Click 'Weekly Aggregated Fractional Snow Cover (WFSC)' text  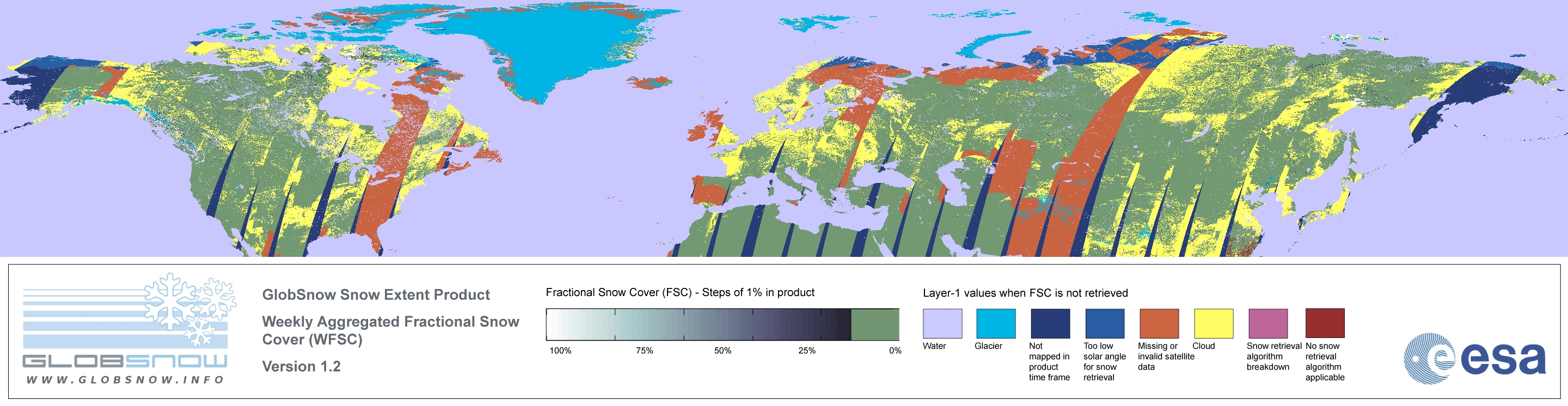click(x=390, y=330)
